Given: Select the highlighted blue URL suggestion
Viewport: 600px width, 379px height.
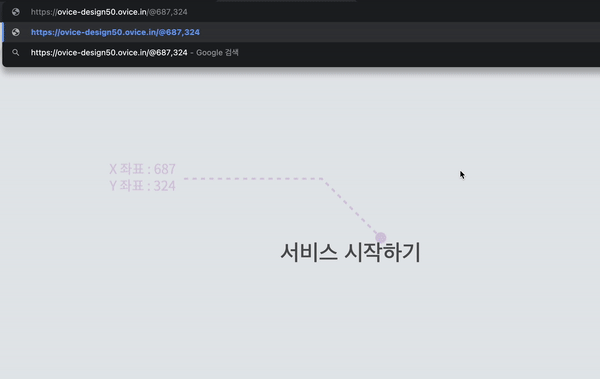Looking at the screenshot, I should [115, 32].
